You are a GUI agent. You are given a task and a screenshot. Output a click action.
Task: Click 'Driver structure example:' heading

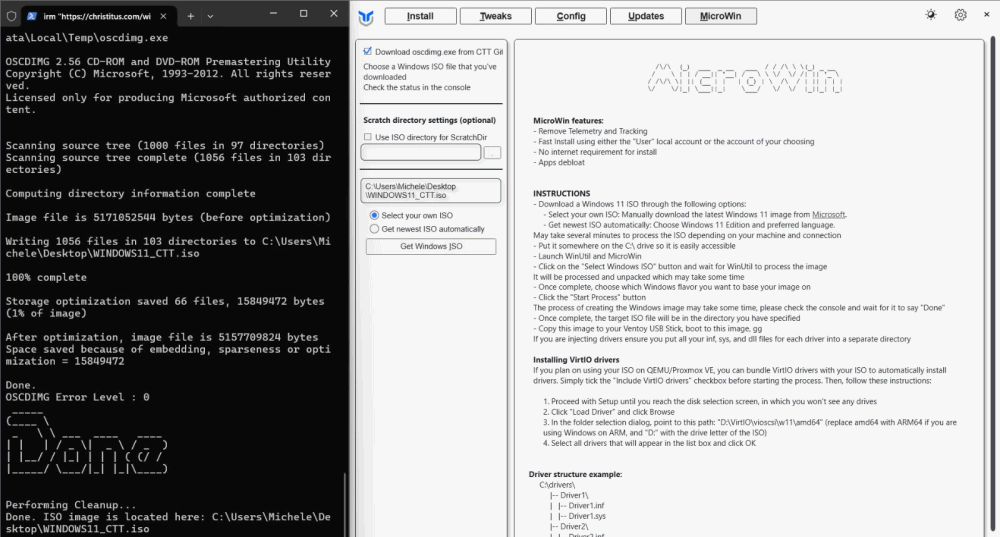575,474
